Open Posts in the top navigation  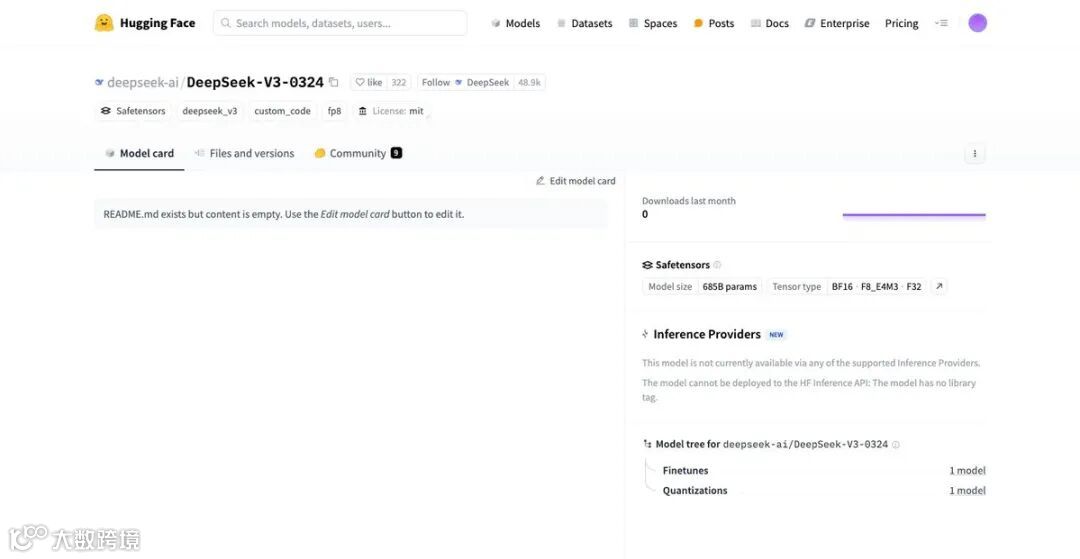[714, 23]
